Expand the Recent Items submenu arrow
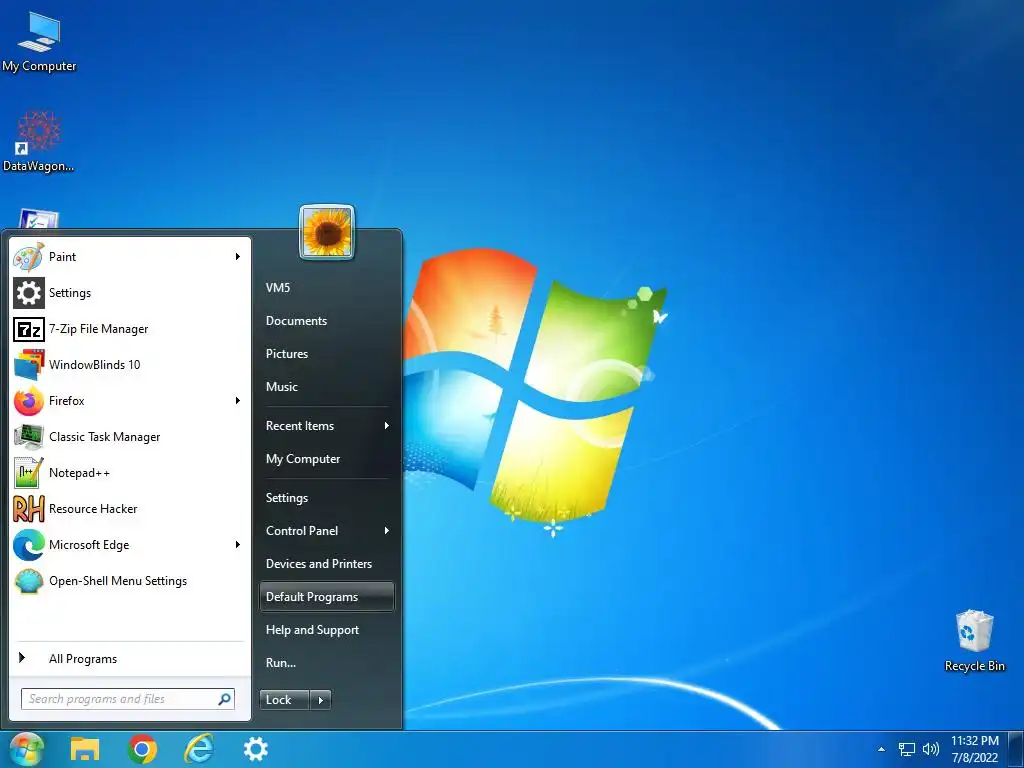The width and height of the screenshot is (1024, 768). (x=387, y=426)
